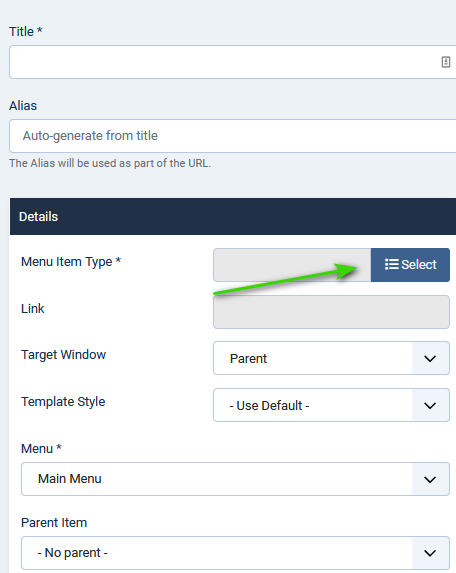The height and width of the screenshot is (573, 456).
Task: Click the Link label text
Action: [x=33, y=309]
